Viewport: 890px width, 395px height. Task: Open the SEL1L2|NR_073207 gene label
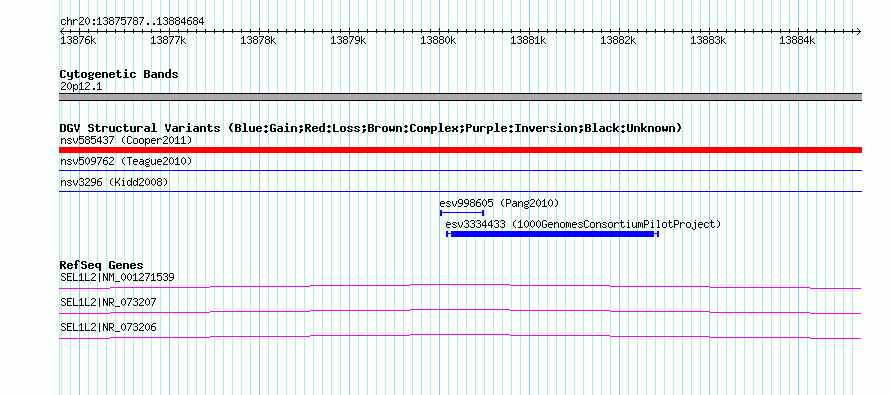click(108, 302)
